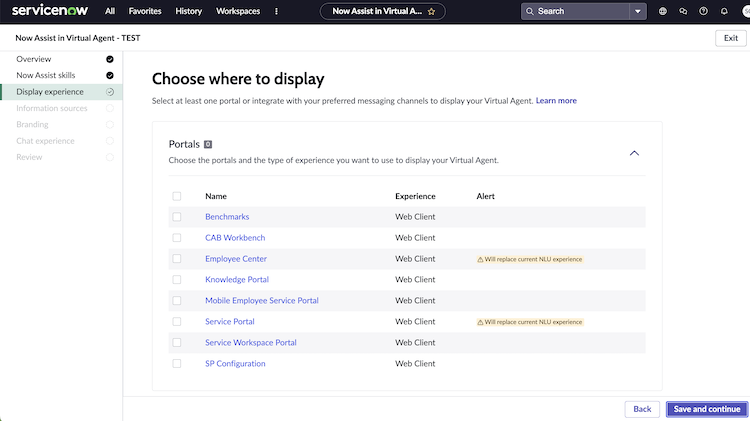The width and height of the screenshot is (750, 421).
Task: Open the Knowledge Portal link
Action: (237, 279)
